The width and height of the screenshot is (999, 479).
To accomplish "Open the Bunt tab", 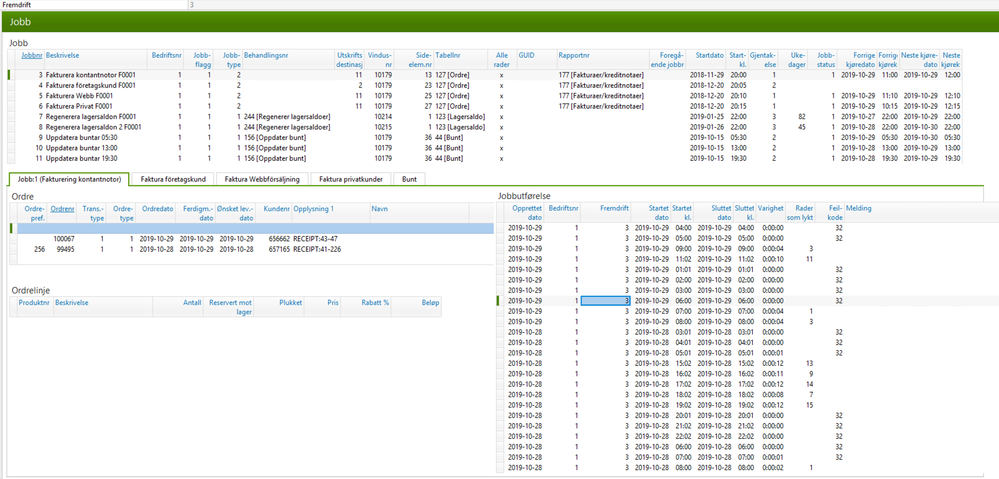I will tap(409, 180).
